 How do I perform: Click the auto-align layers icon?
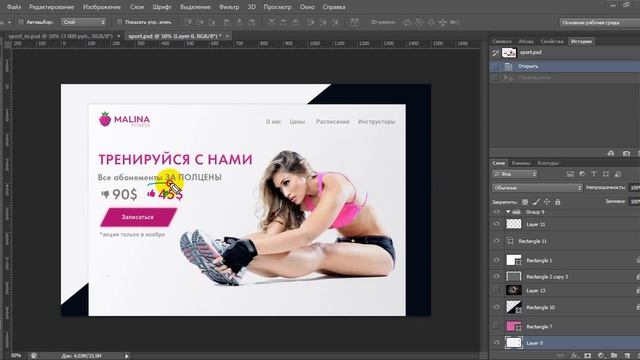(x=355, y=22)
